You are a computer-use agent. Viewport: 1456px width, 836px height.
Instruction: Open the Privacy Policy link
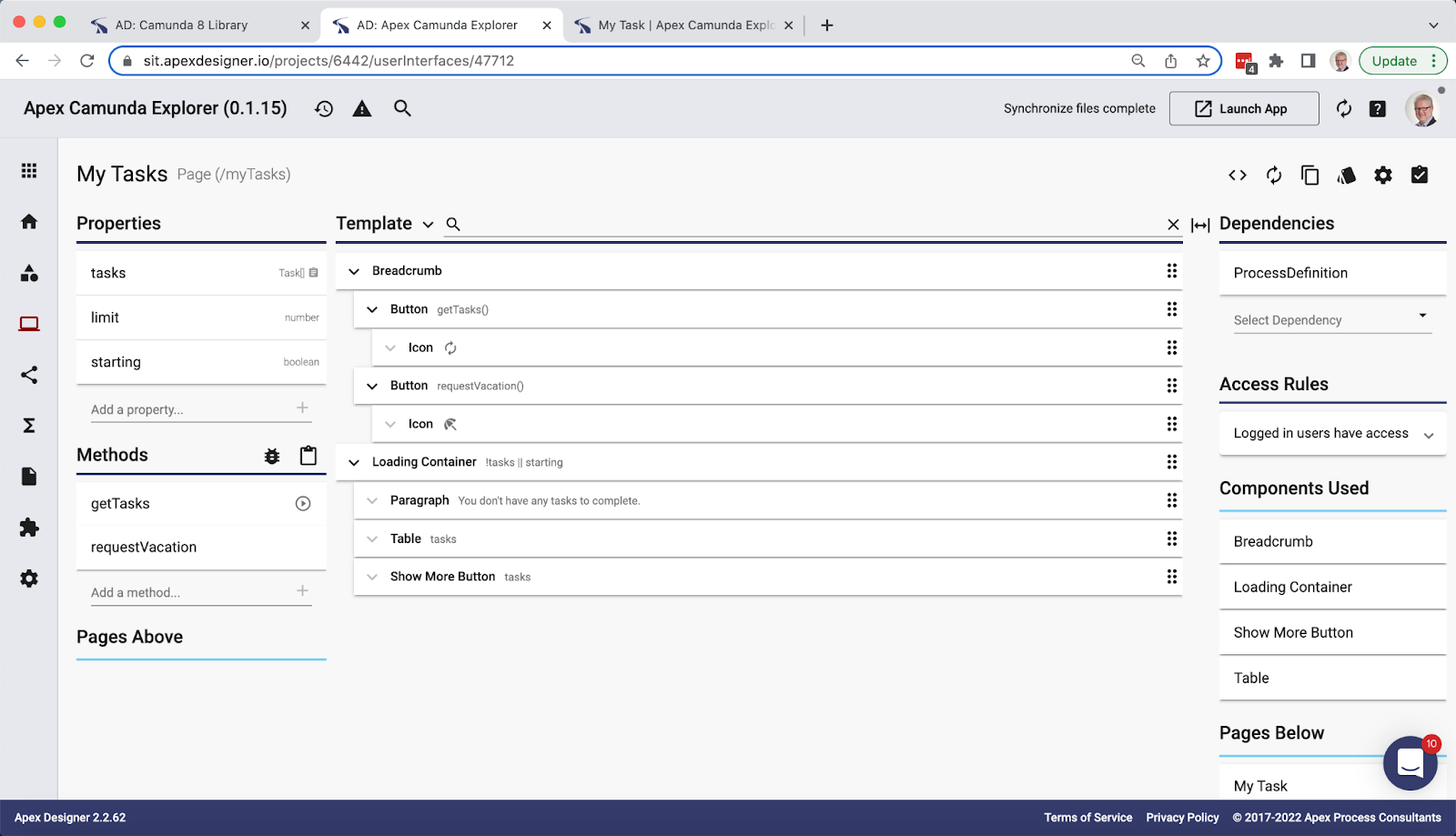coord(1182,818)
